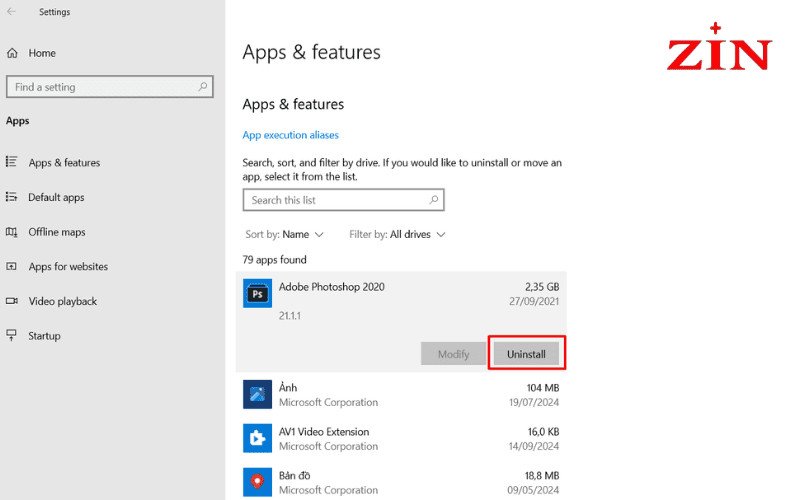Select the Adobe Photoshop 2020 entry
Viewport: 800px width, 500px height.
(401, 321)
